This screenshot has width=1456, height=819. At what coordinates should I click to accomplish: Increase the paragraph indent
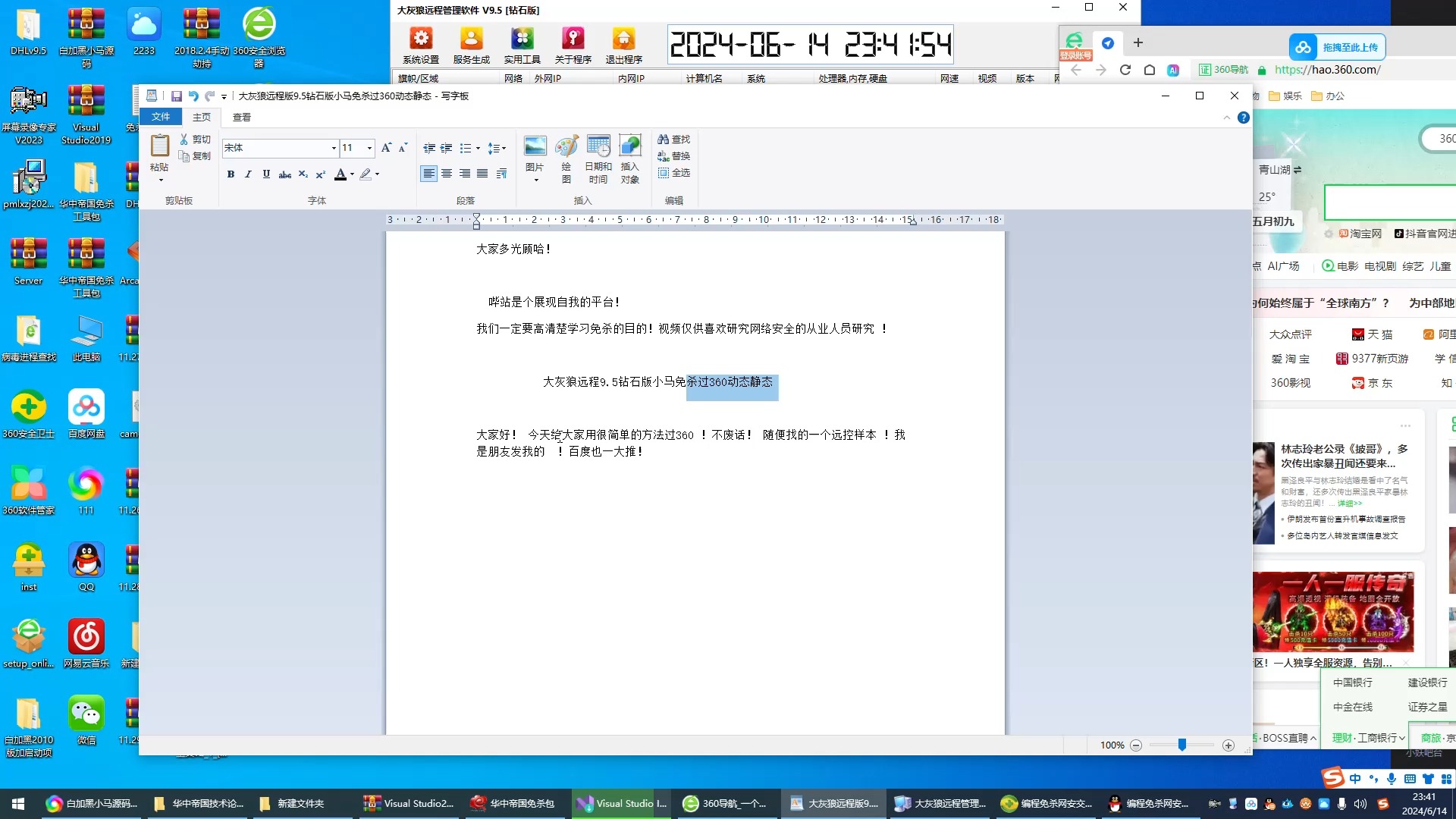point(447,148)
